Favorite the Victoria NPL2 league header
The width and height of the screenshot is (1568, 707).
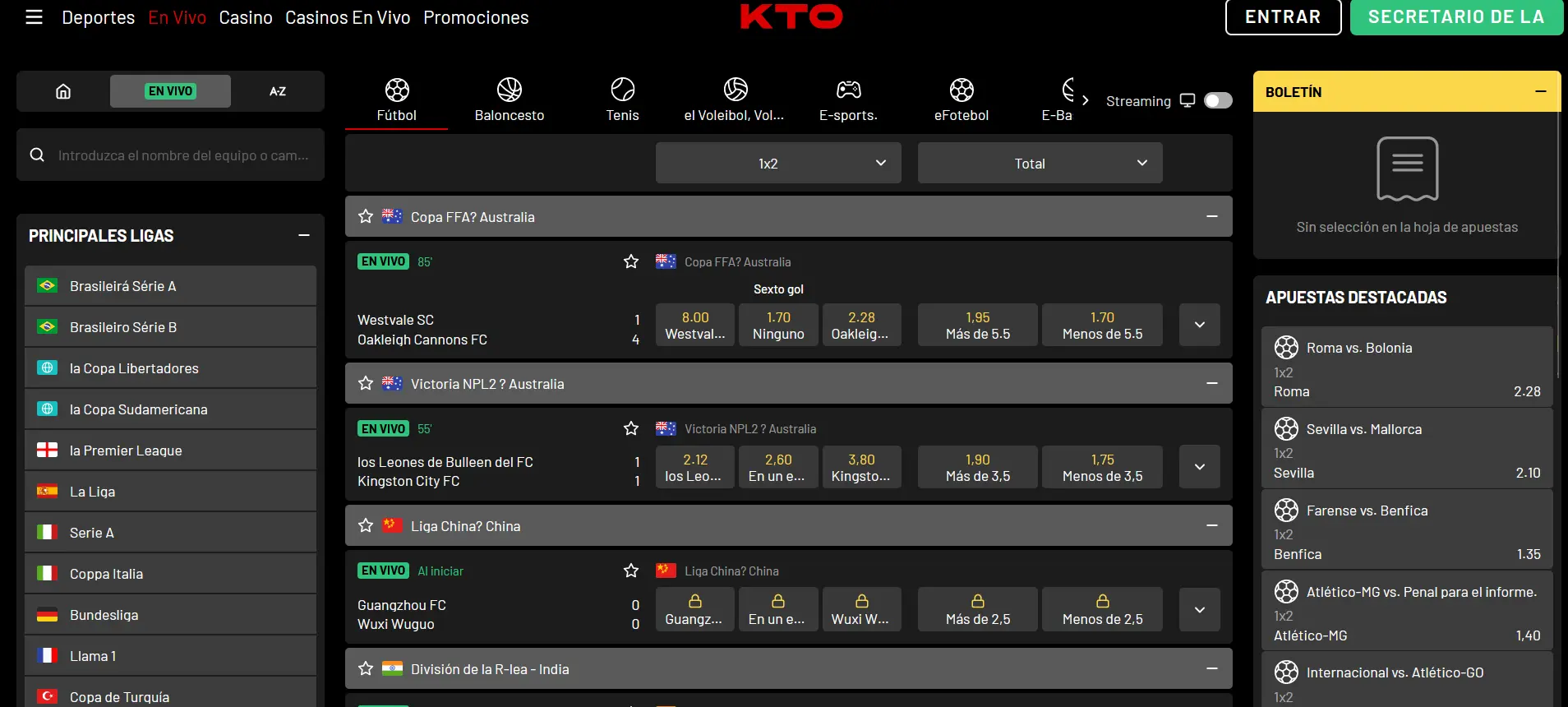coord(366,383)
